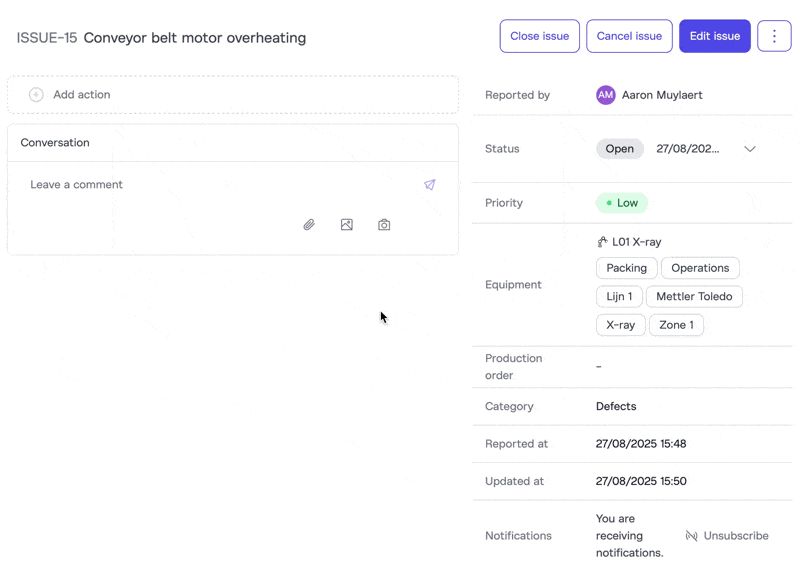
Task: Click the camera capture icon
Action: pyautogui.click(x=384, y=225)
